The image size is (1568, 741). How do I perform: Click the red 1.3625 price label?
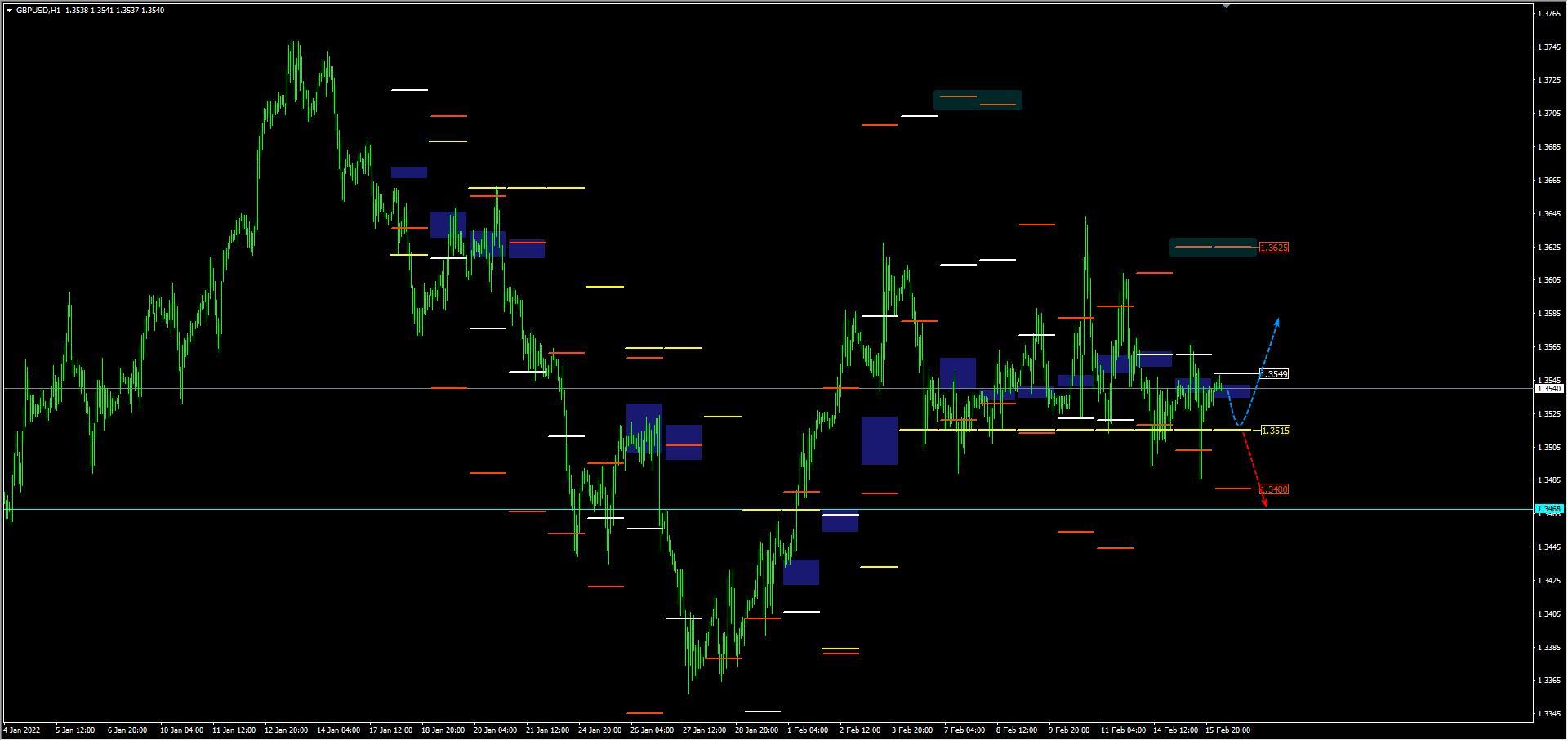click(x=1274, y=248)
